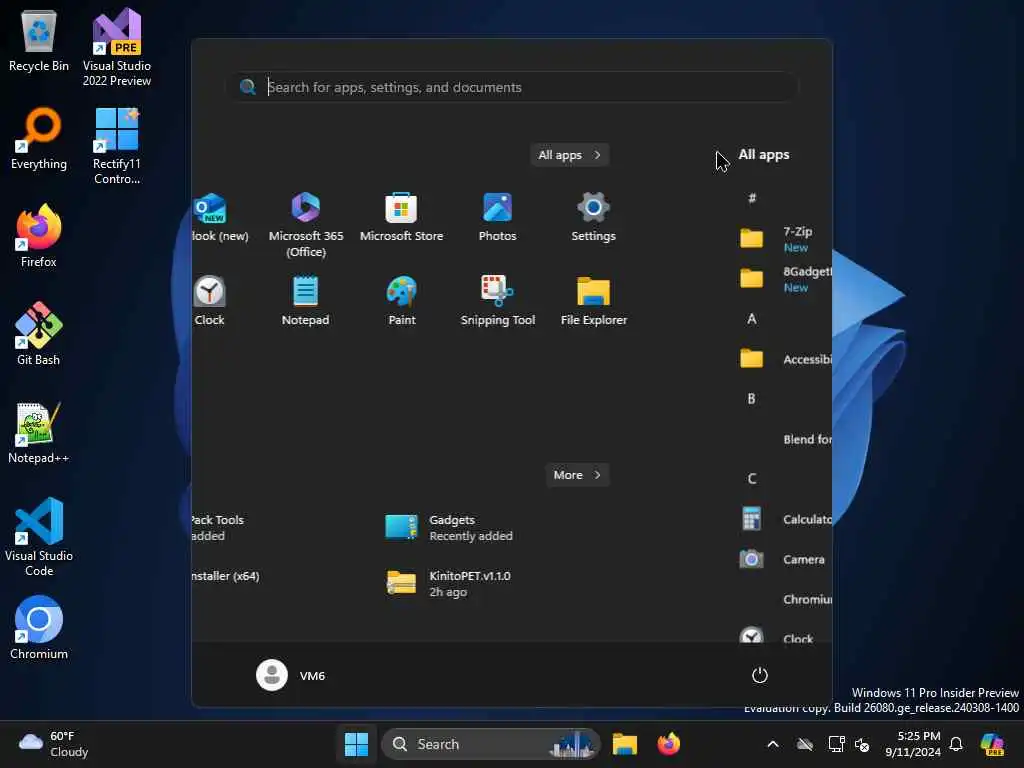Click the All apps button with chevron

[x=569, y=155]
